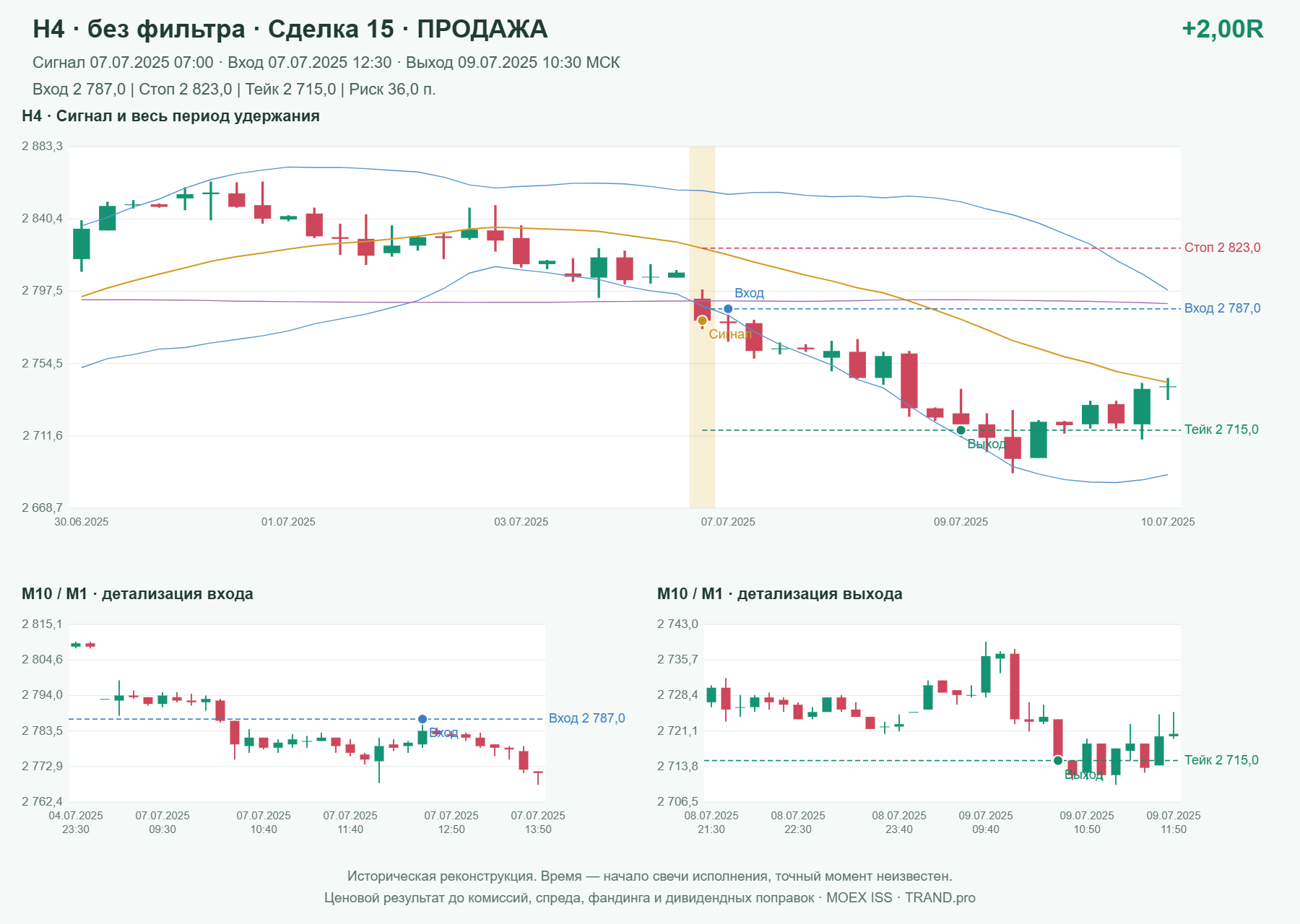This screenshot has width=1300, height=924.
Task: Select the green exit dot in the exit detail chart
Action: click(1058, 760)
